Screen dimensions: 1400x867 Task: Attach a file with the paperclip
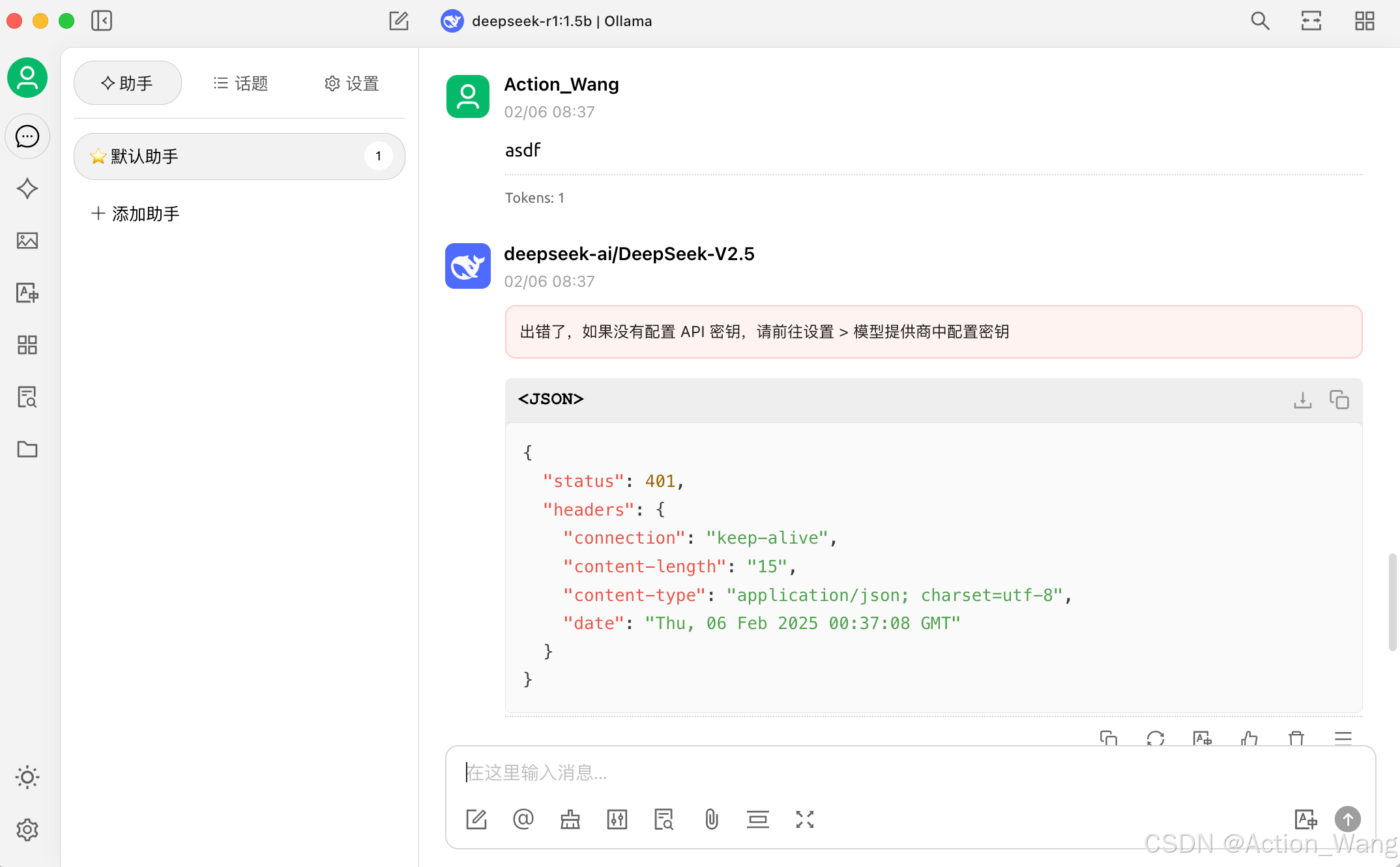pyautogui.click(x=711, y=819)
